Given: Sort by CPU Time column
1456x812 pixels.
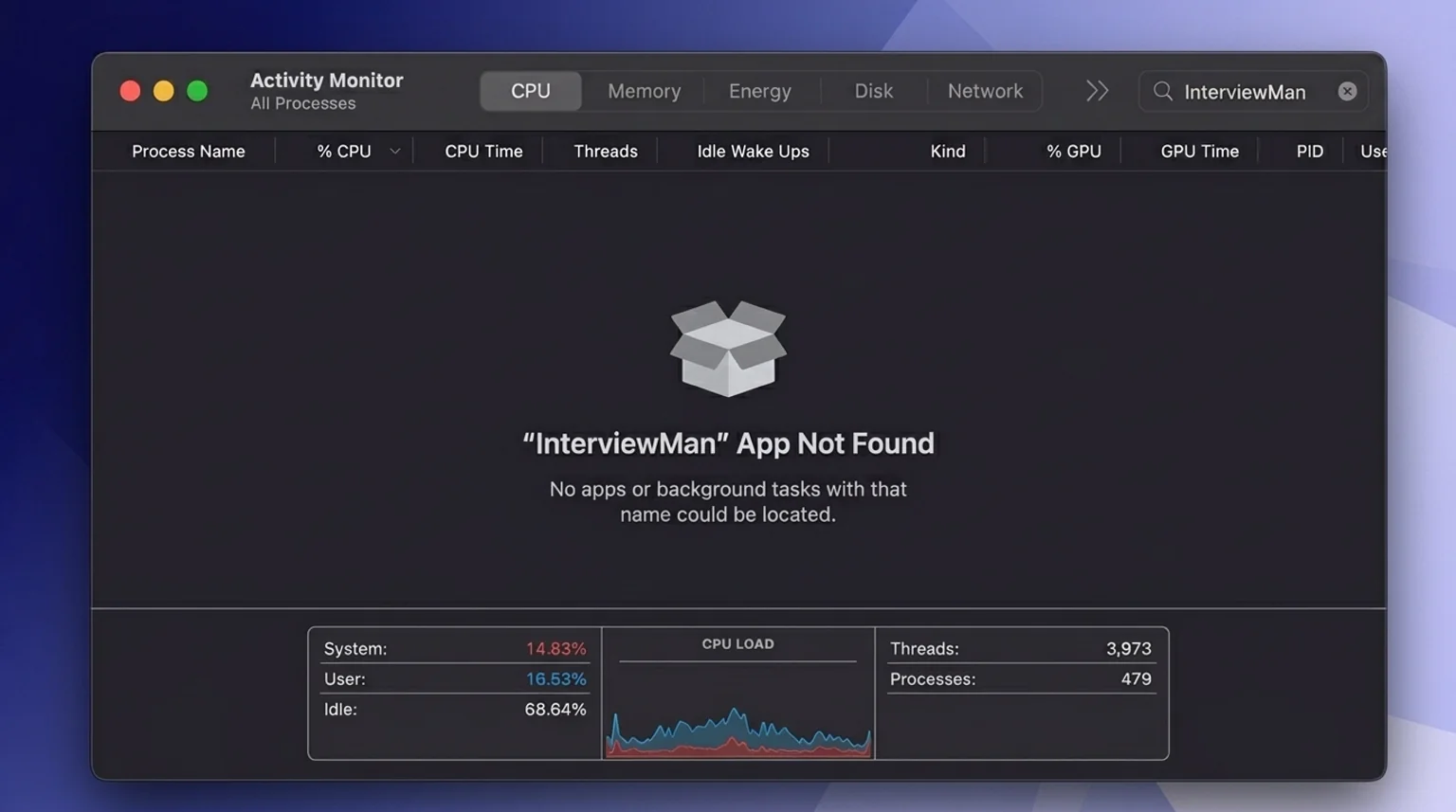Looking at the screenshot, I should pos(483,152).
